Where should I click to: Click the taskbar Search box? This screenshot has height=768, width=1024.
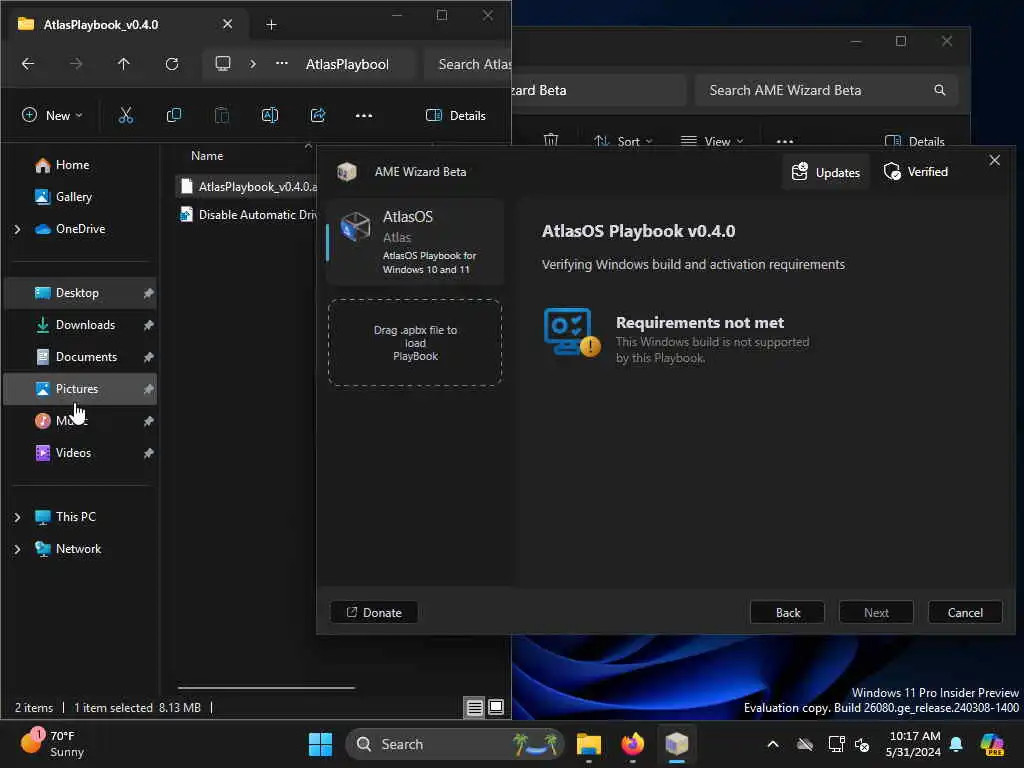tap(455, 744)
